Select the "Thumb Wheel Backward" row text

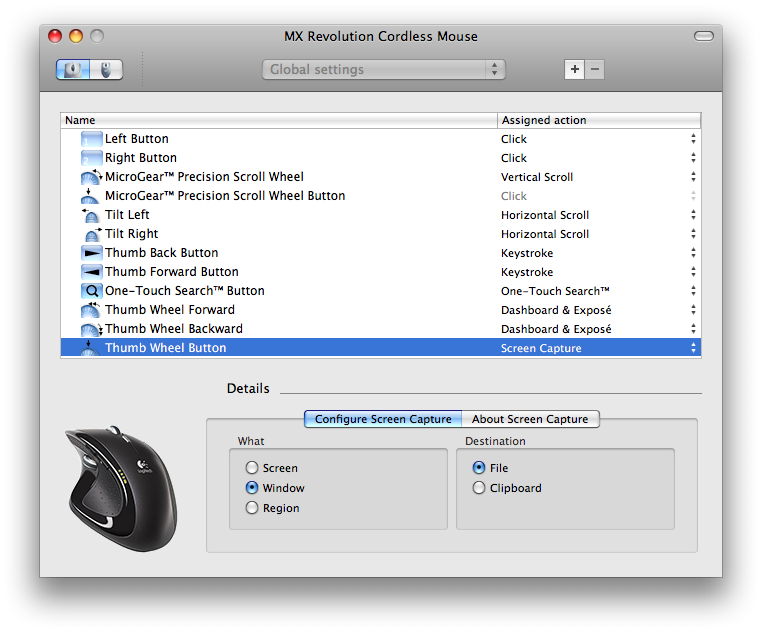point(173,329)
